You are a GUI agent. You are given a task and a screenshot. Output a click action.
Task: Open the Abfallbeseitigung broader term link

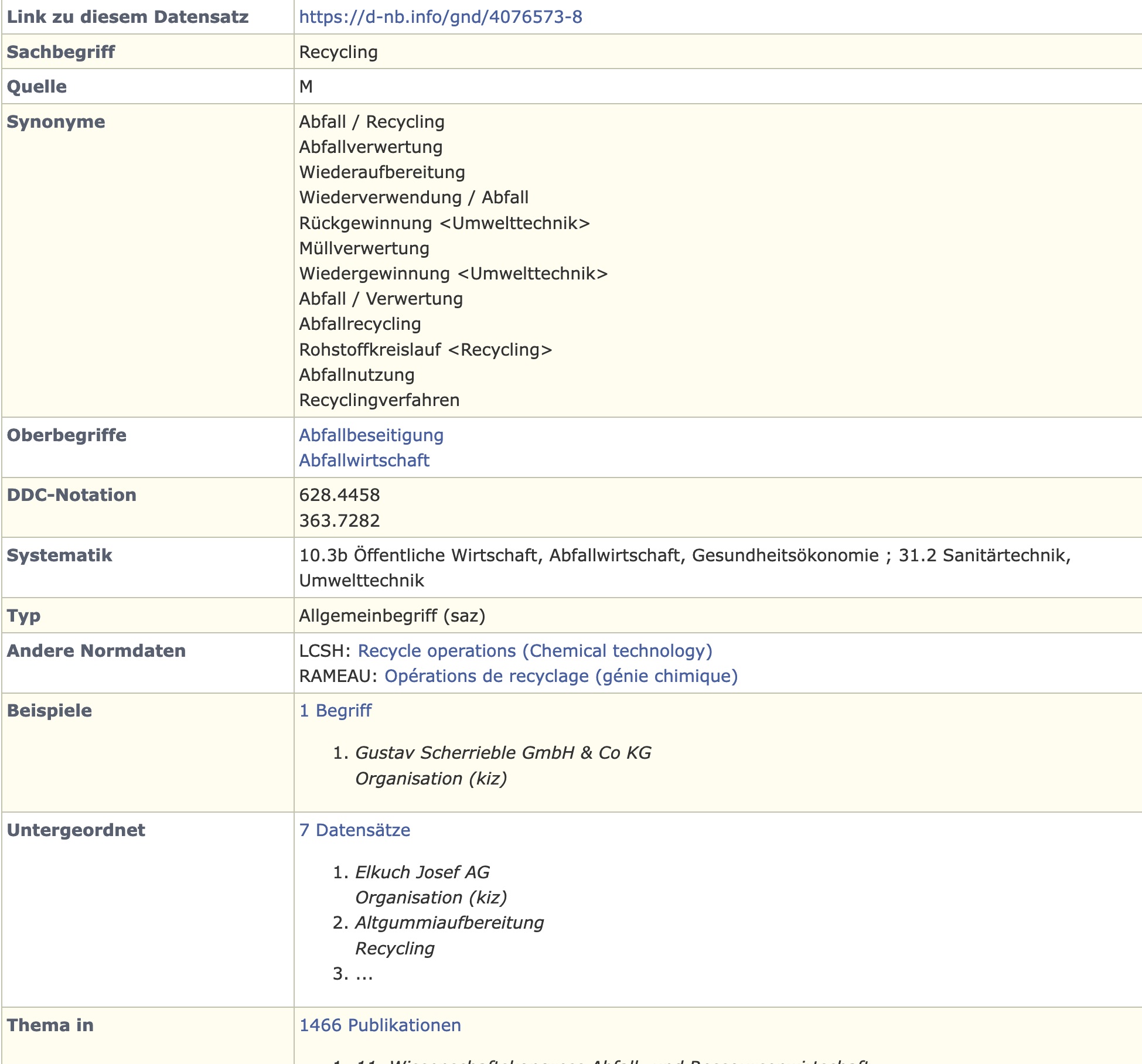[371, 435]
